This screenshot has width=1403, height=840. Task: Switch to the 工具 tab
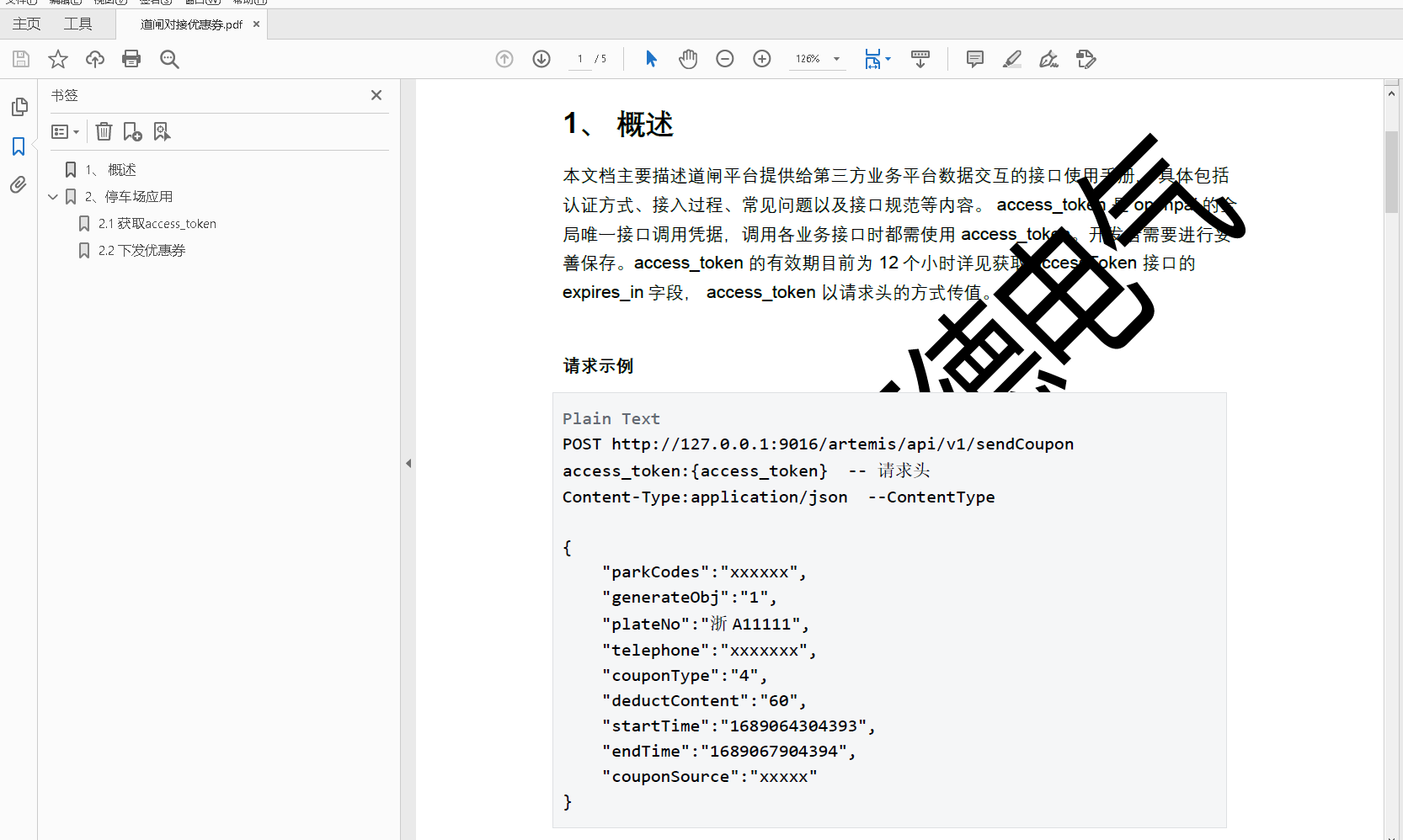77,24
